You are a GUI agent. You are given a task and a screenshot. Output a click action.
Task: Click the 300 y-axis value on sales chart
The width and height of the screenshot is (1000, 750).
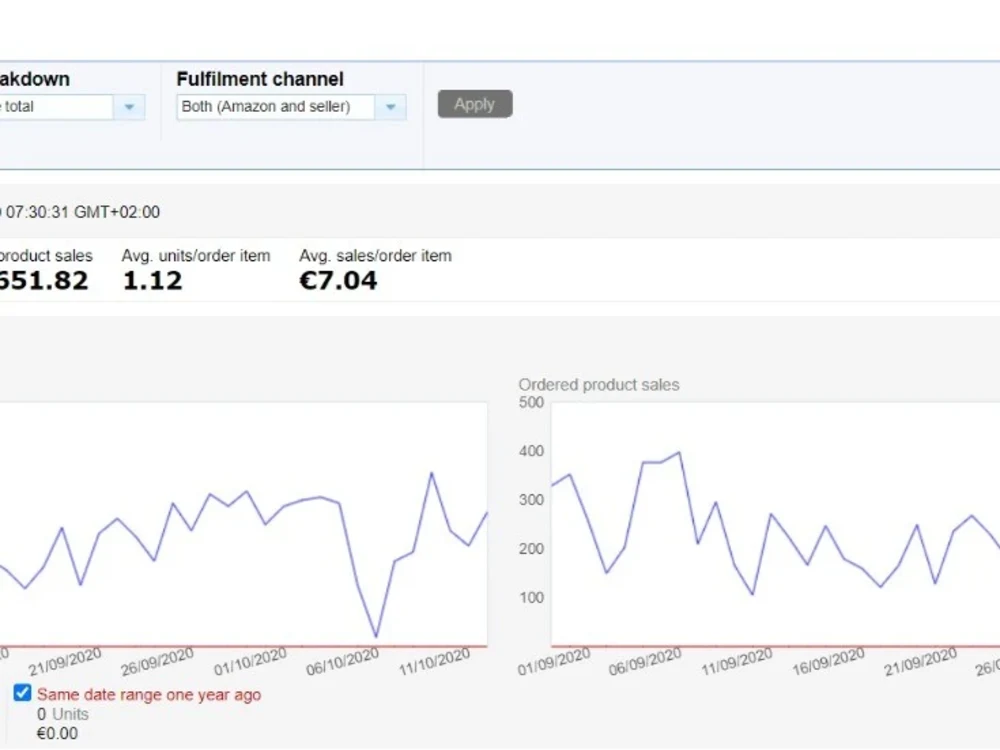531,499
